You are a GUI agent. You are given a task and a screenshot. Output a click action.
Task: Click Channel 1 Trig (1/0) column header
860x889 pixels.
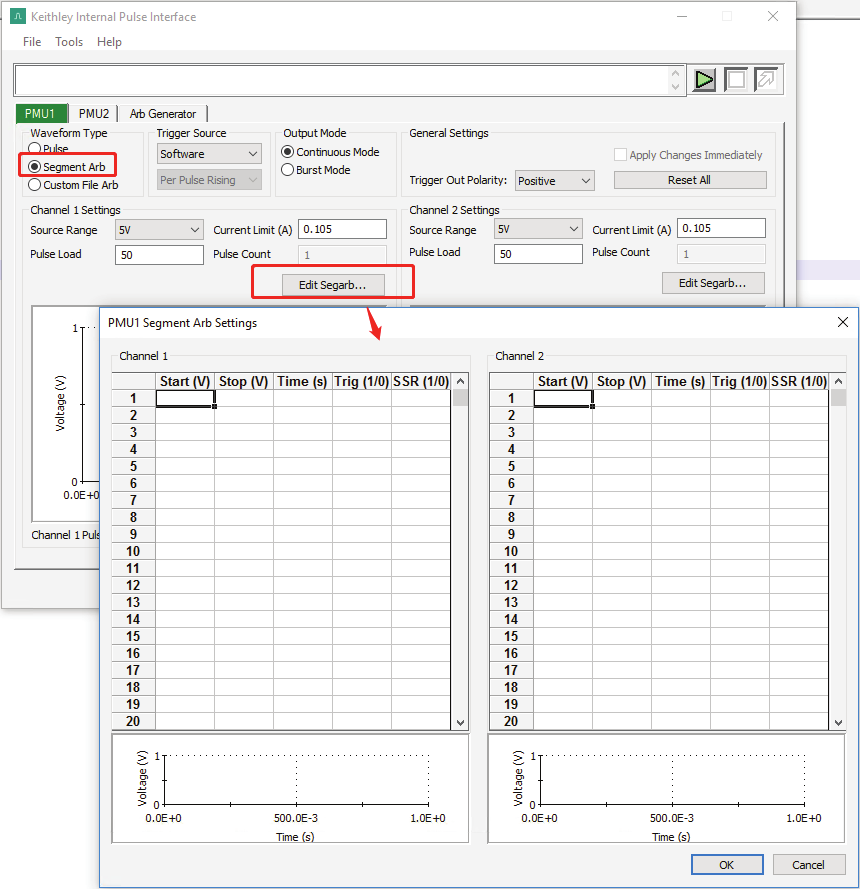click(x=362, y=382)
